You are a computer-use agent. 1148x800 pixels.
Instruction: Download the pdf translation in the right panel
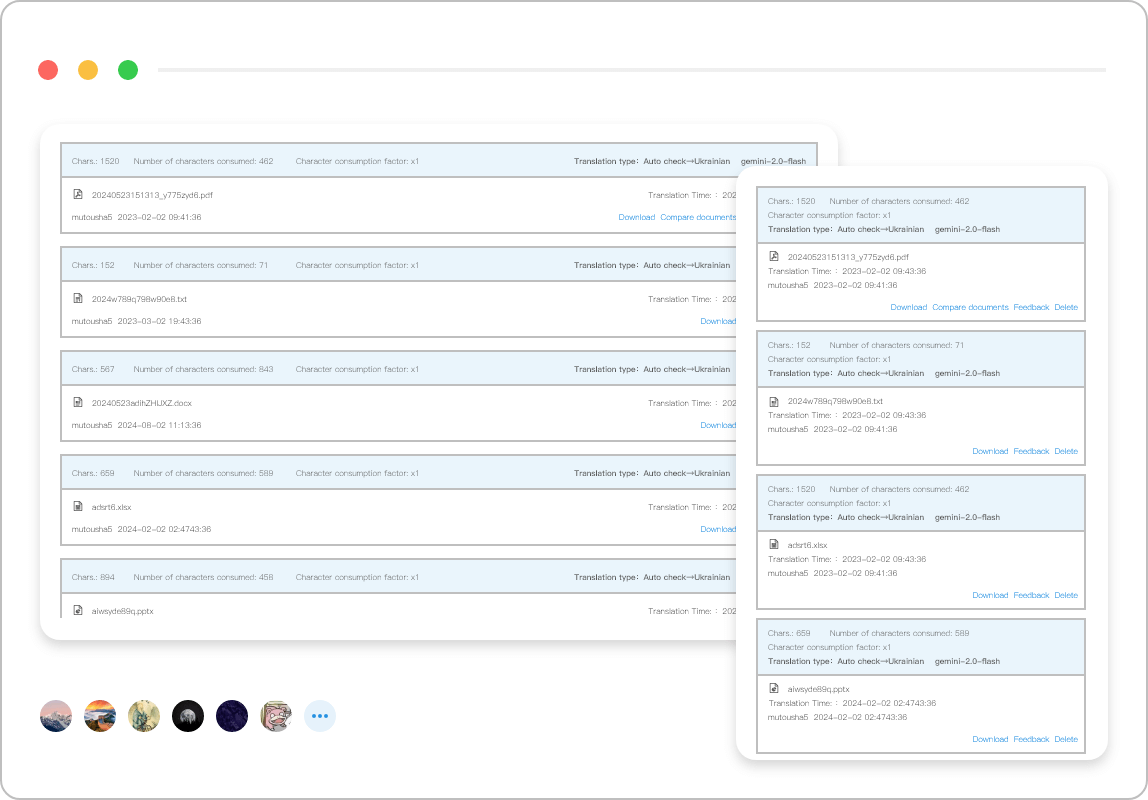(x=909, y=307)
